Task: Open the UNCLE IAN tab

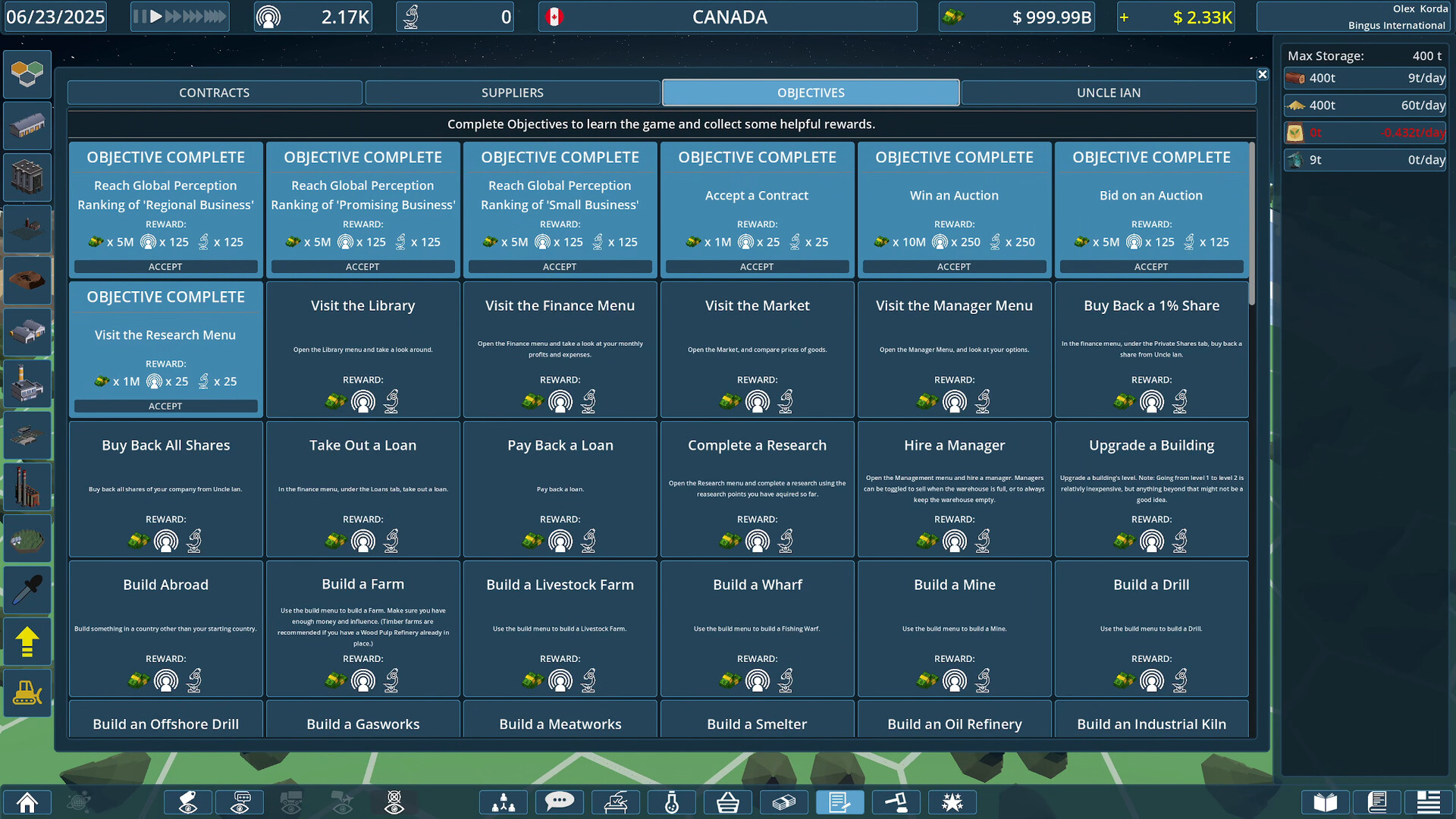Action: [1109, 92]
